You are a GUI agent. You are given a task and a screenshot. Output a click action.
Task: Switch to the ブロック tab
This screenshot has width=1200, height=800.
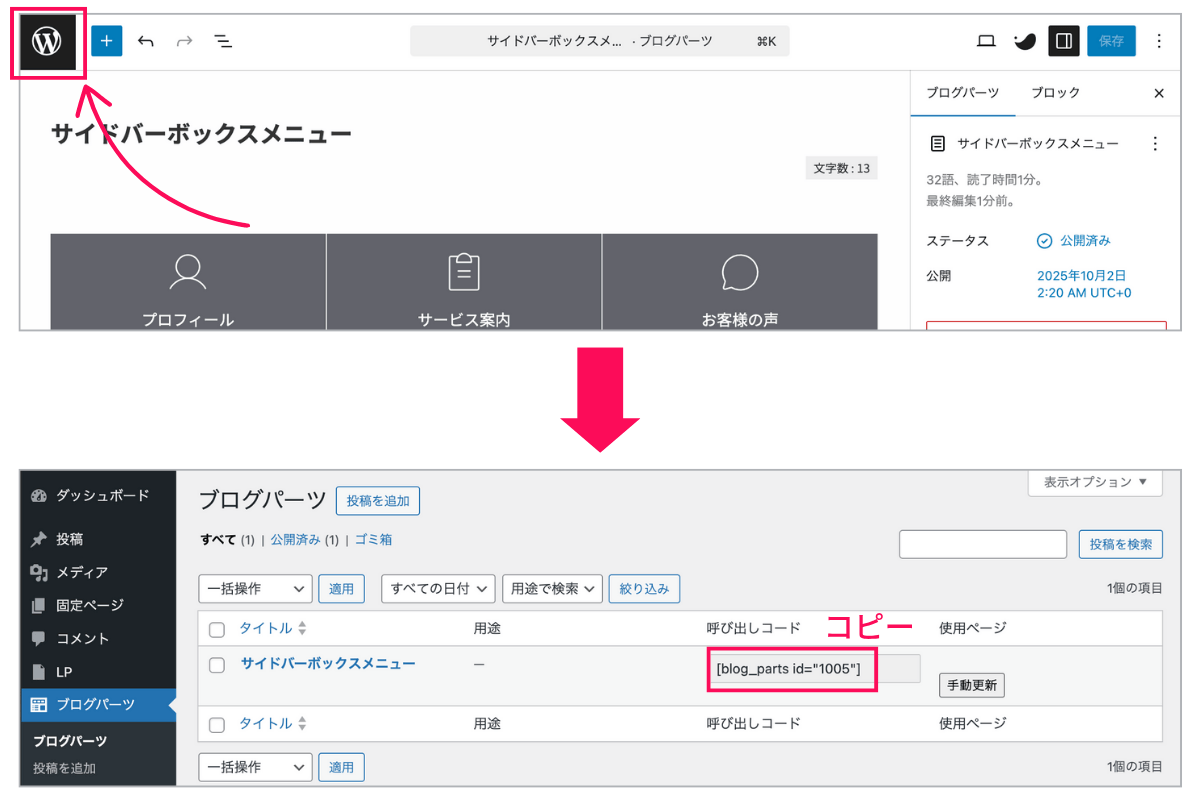click(x=1055, y=93)
